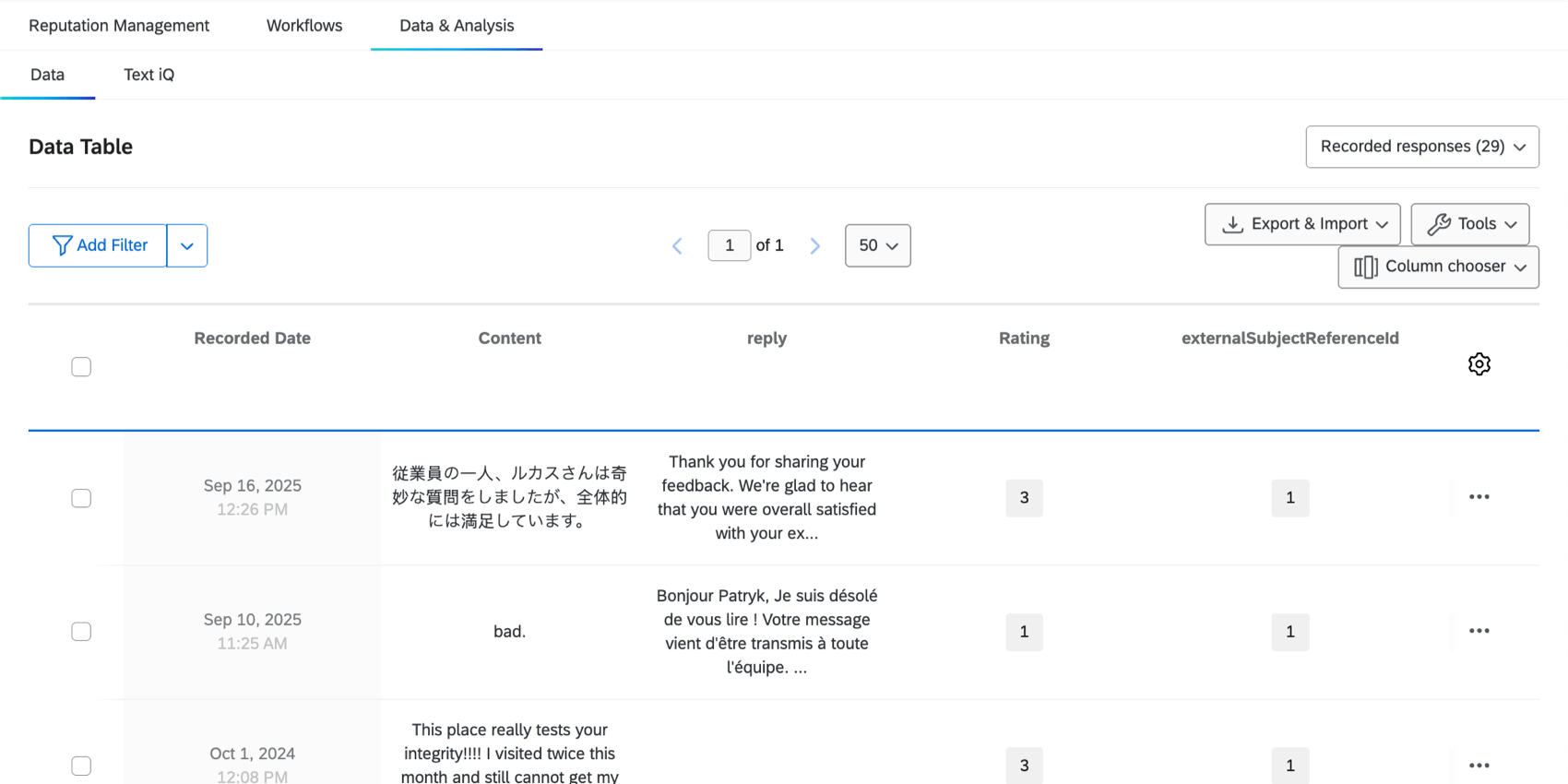This screenshot has width=1568, height=784.
Task: Select all rows with header checkbox
Action: [x=81, y=366]
